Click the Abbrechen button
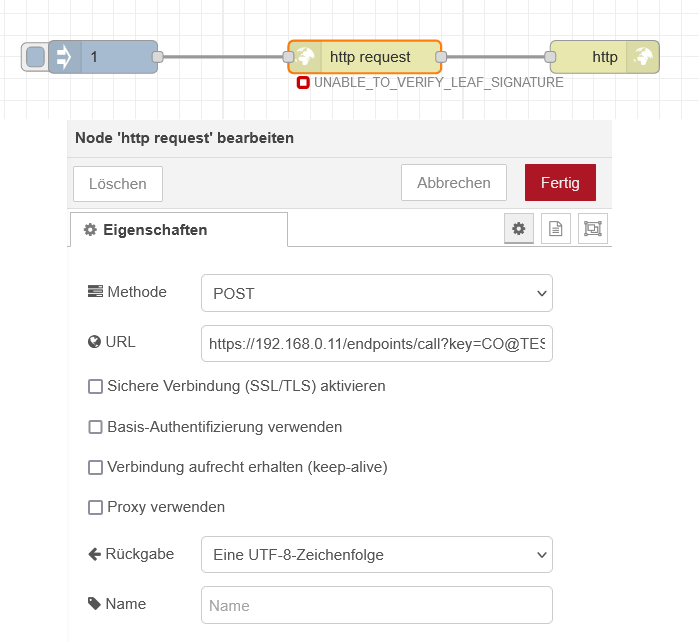This screenshot has width=699, height=642. pos(454,183)
